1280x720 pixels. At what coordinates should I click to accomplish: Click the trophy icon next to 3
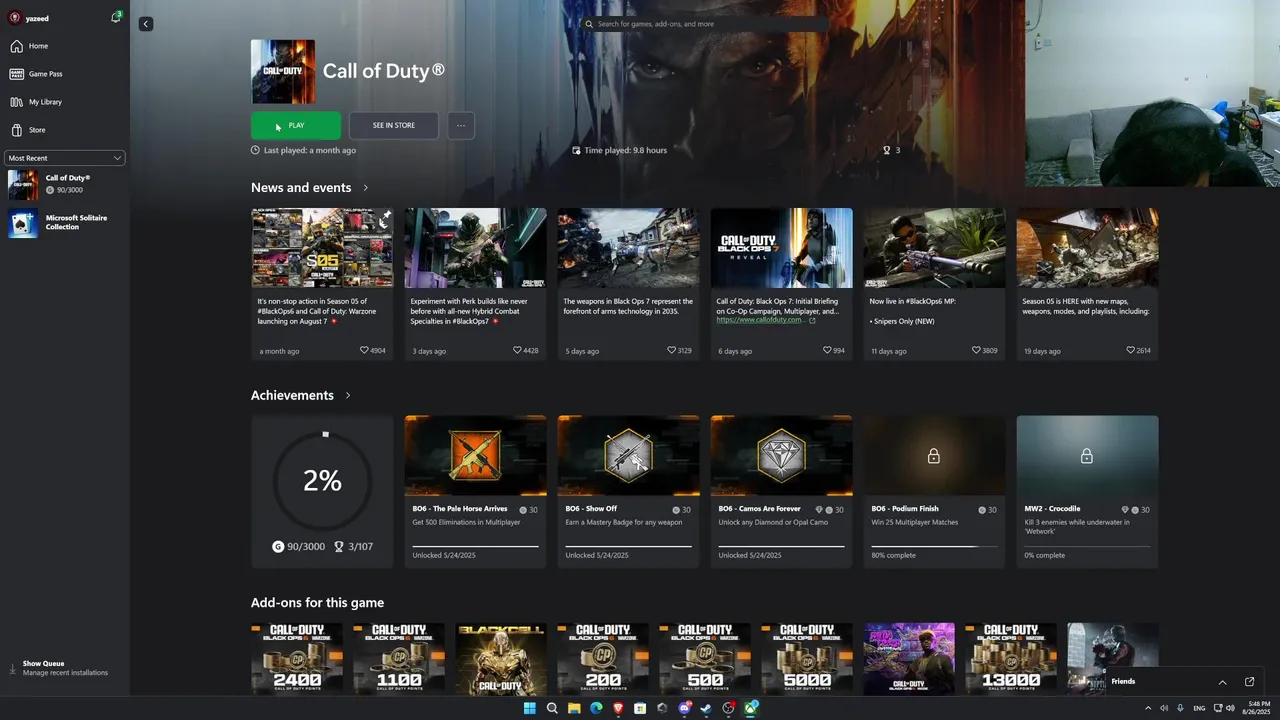point(886,150)
